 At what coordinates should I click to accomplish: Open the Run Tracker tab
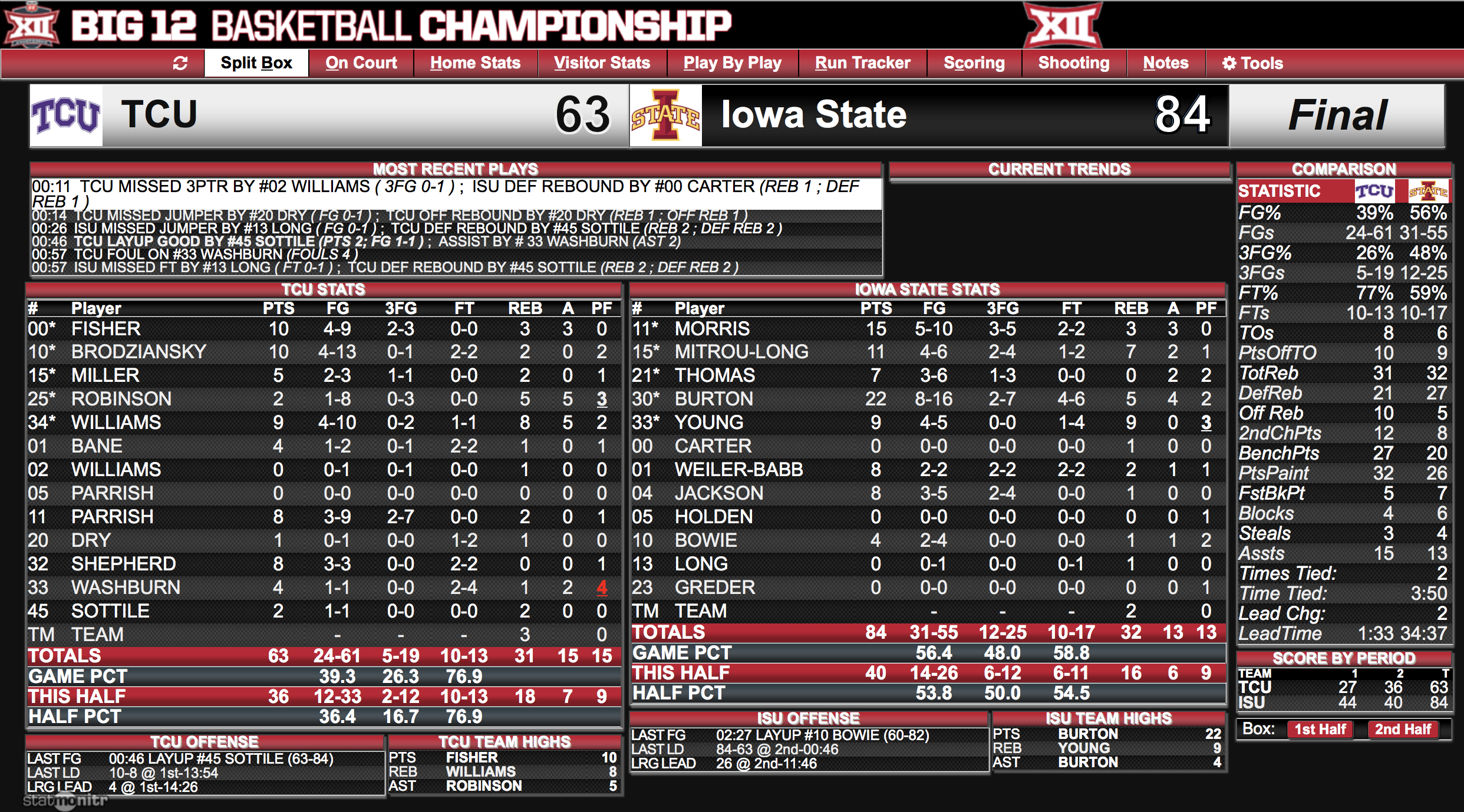862,63
